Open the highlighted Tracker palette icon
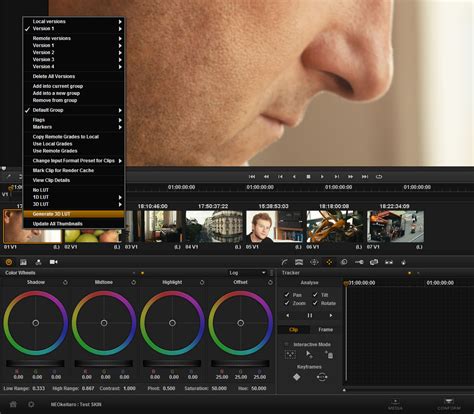 click(329, 262)
